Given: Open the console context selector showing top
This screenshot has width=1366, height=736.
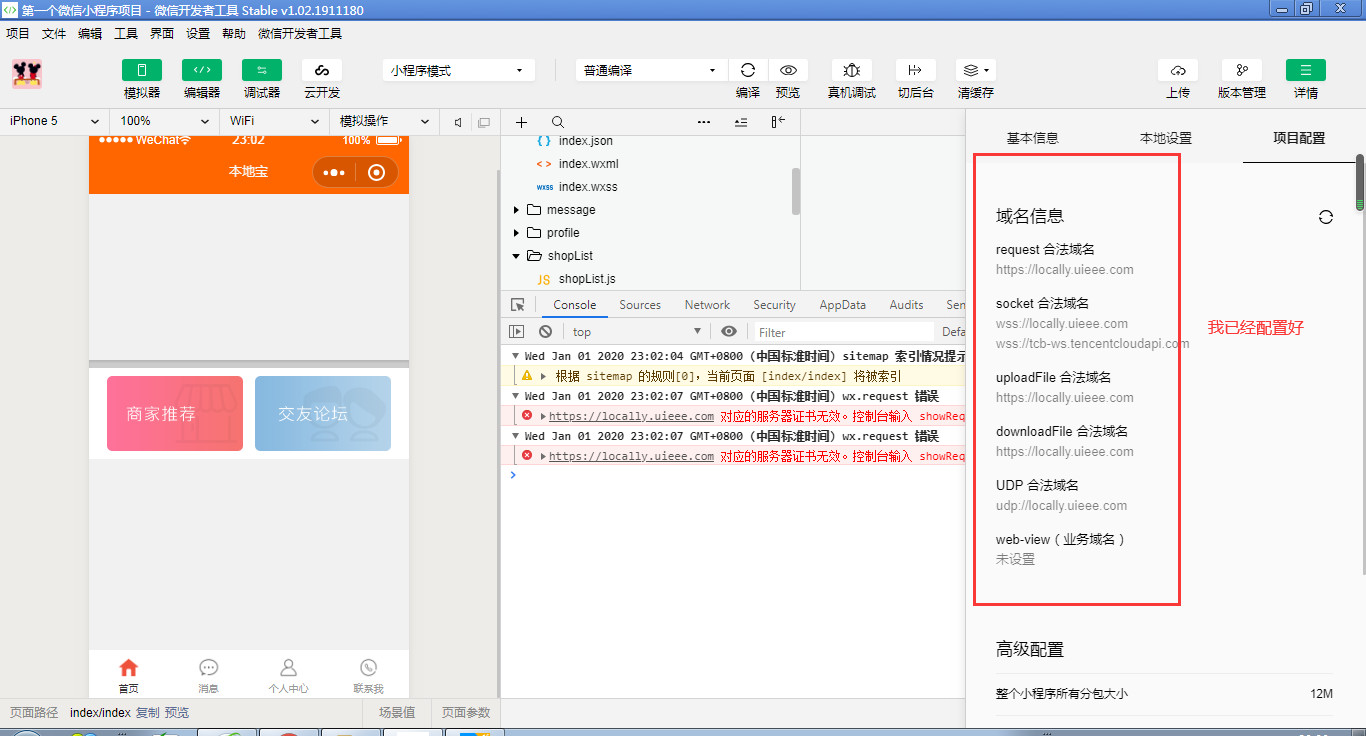Looking at the screenshot, I should (636, 332).
